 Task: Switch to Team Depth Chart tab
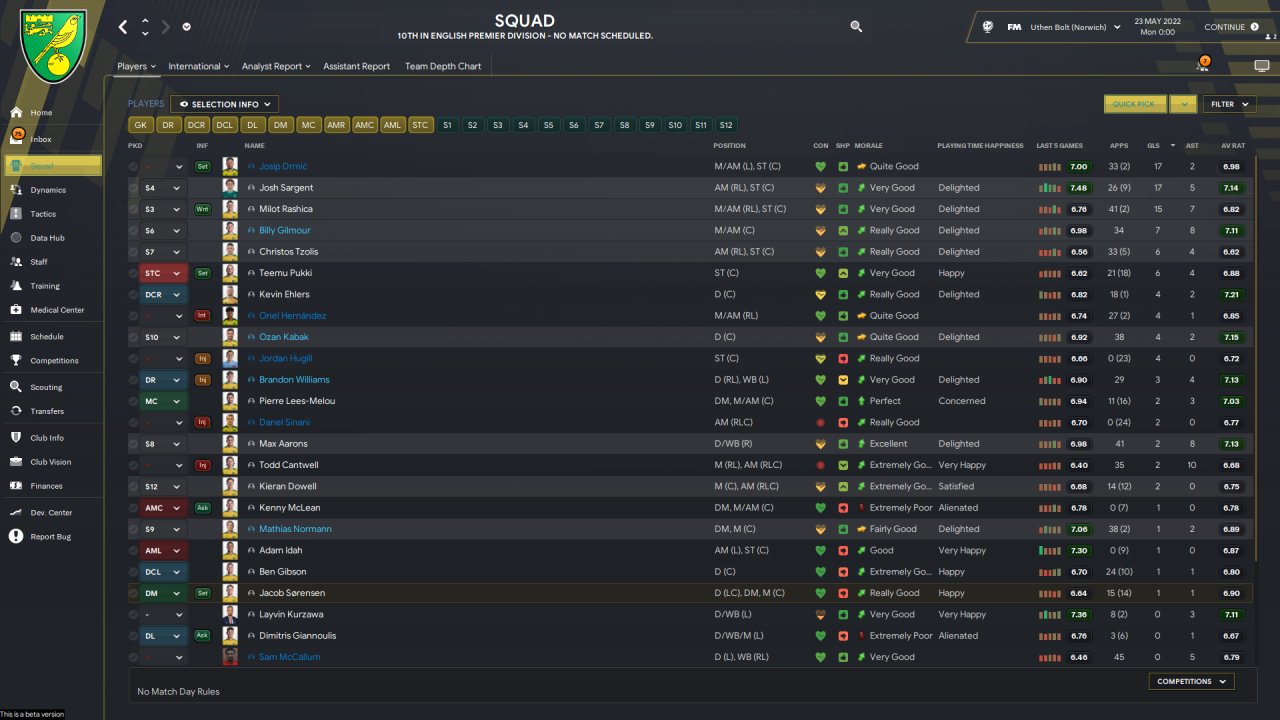pos(443,66)
